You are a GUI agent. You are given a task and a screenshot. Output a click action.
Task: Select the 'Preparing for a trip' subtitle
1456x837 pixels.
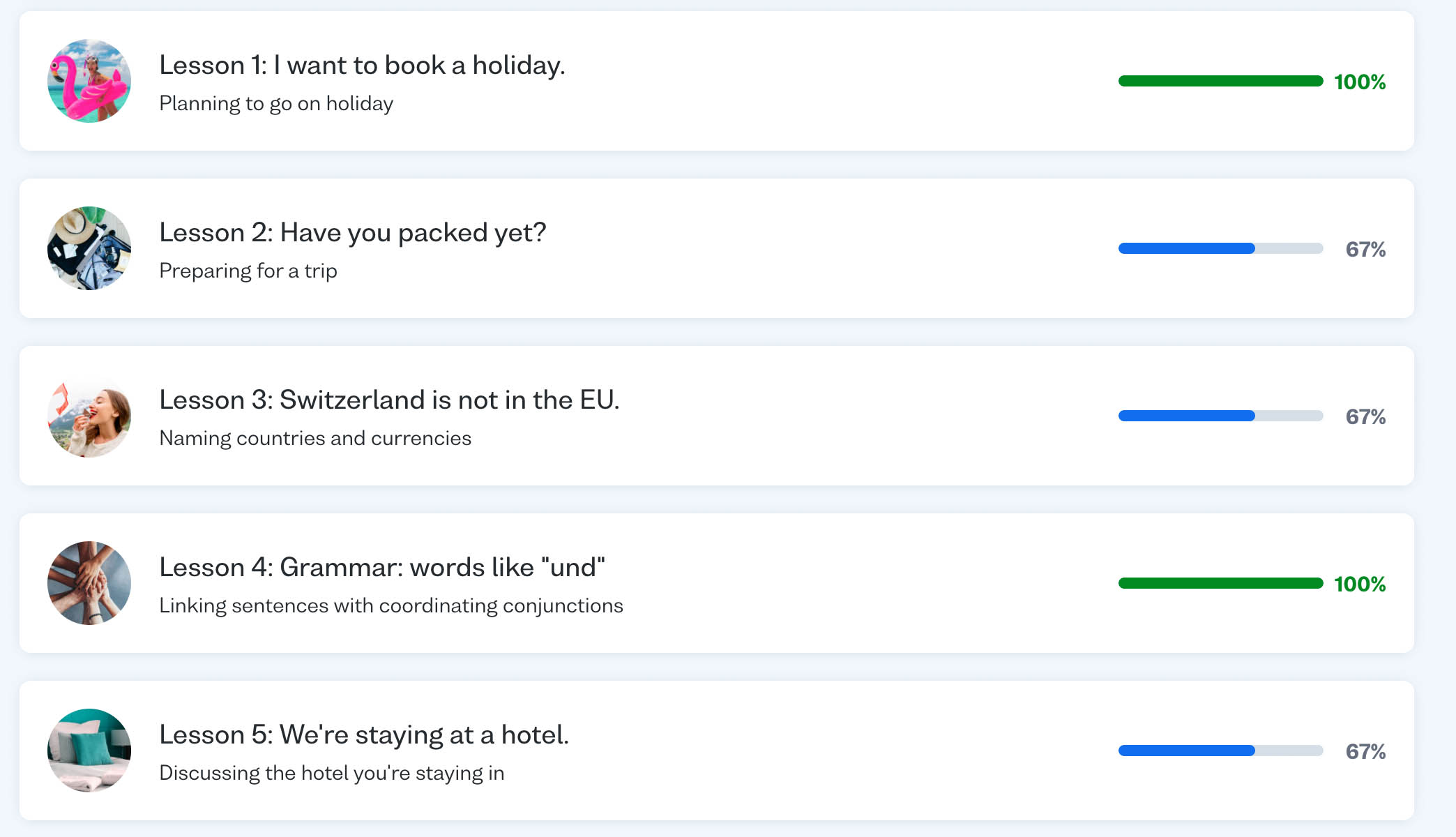click(248, 271)
